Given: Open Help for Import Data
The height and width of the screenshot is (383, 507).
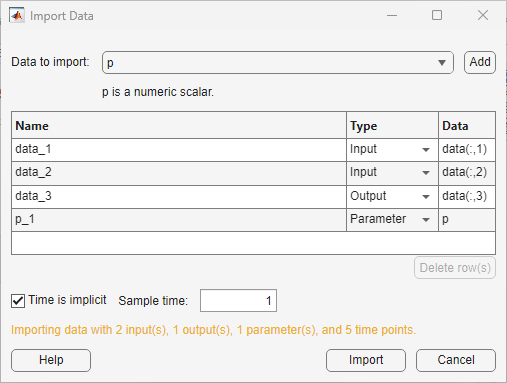Looking at the screenshot, I should 51,360.
